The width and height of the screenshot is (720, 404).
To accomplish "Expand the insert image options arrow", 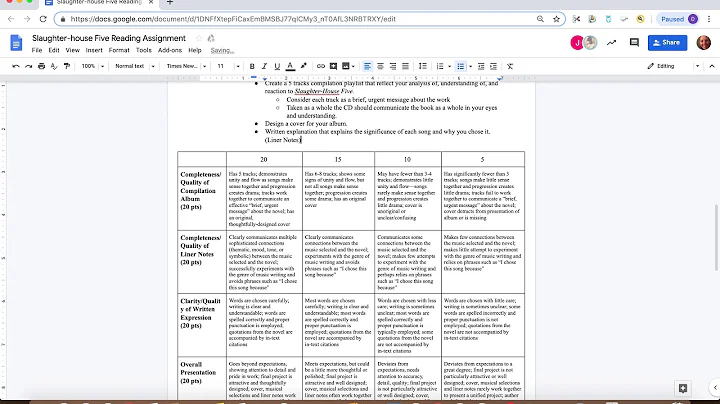I will (353, 66).
